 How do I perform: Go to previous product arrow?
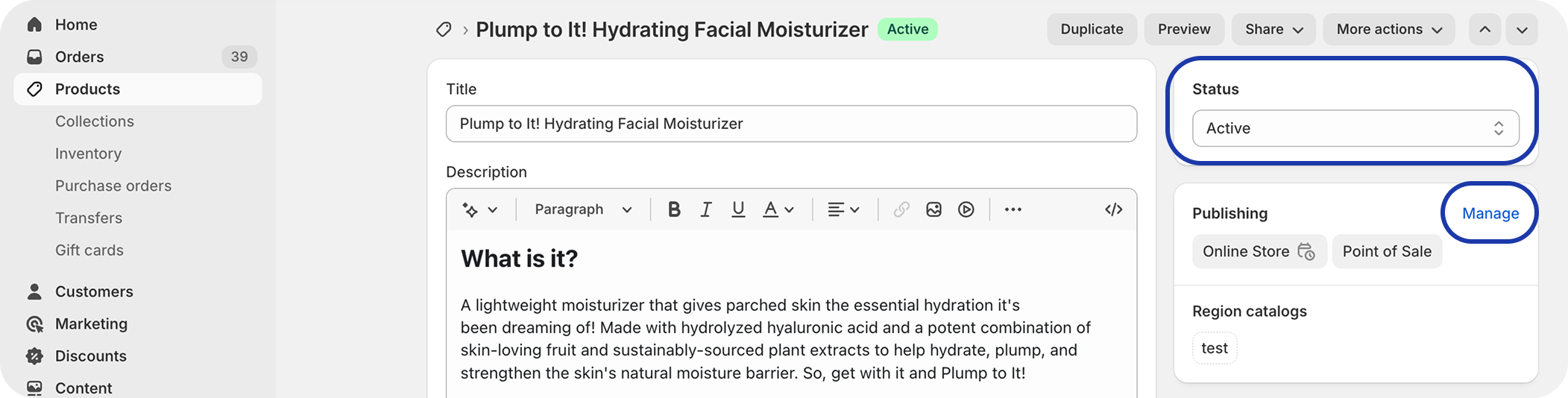pyautogui.click(x=1485, y=30)
